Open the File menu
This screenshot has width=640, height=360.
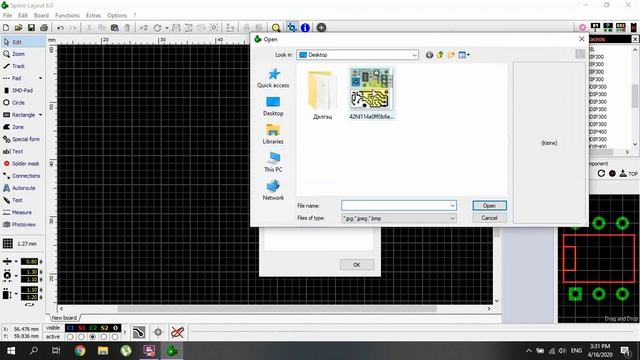(x=7, y=15)
